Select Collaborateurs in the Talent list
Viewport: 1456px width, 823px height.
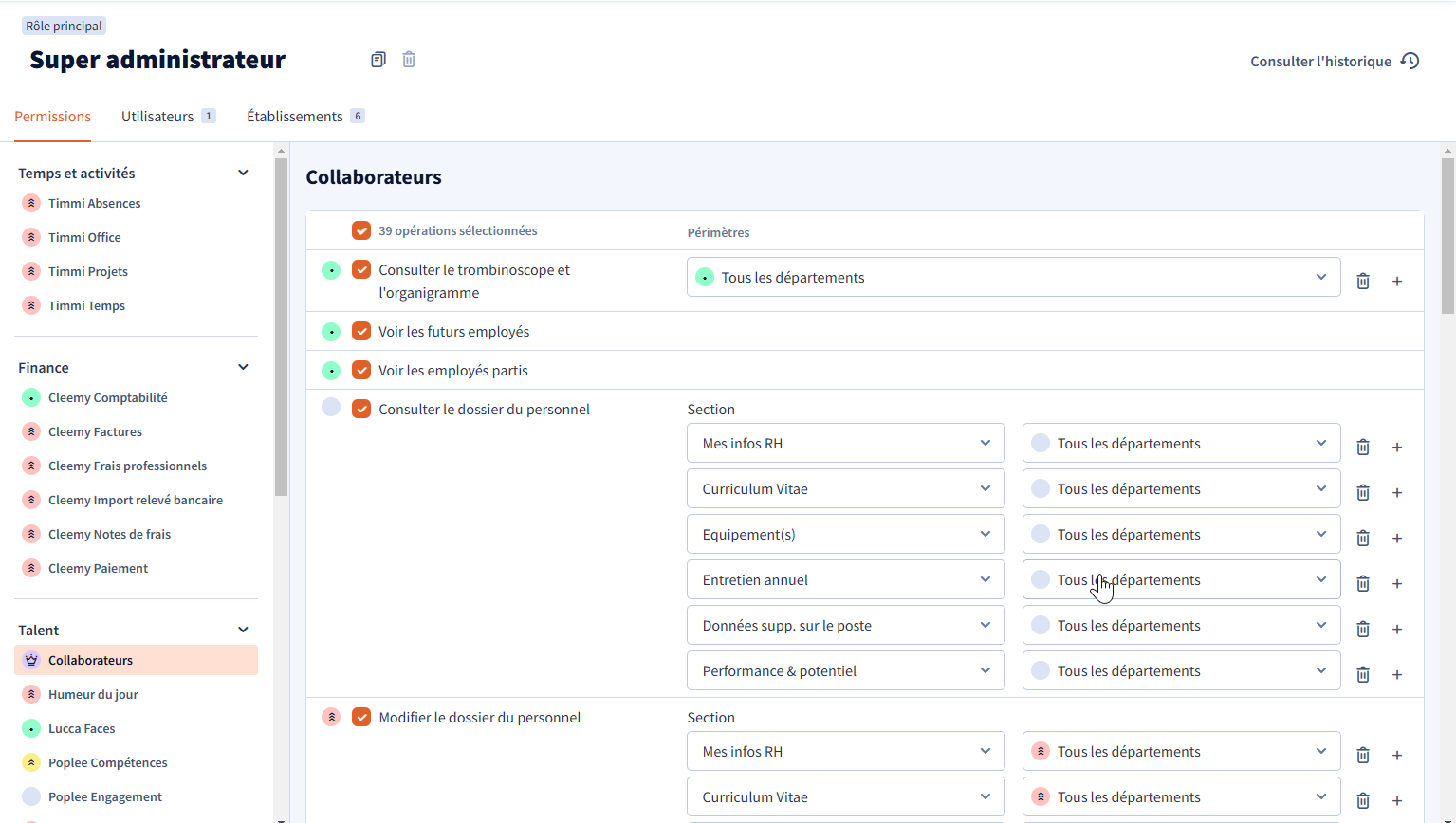136,660
